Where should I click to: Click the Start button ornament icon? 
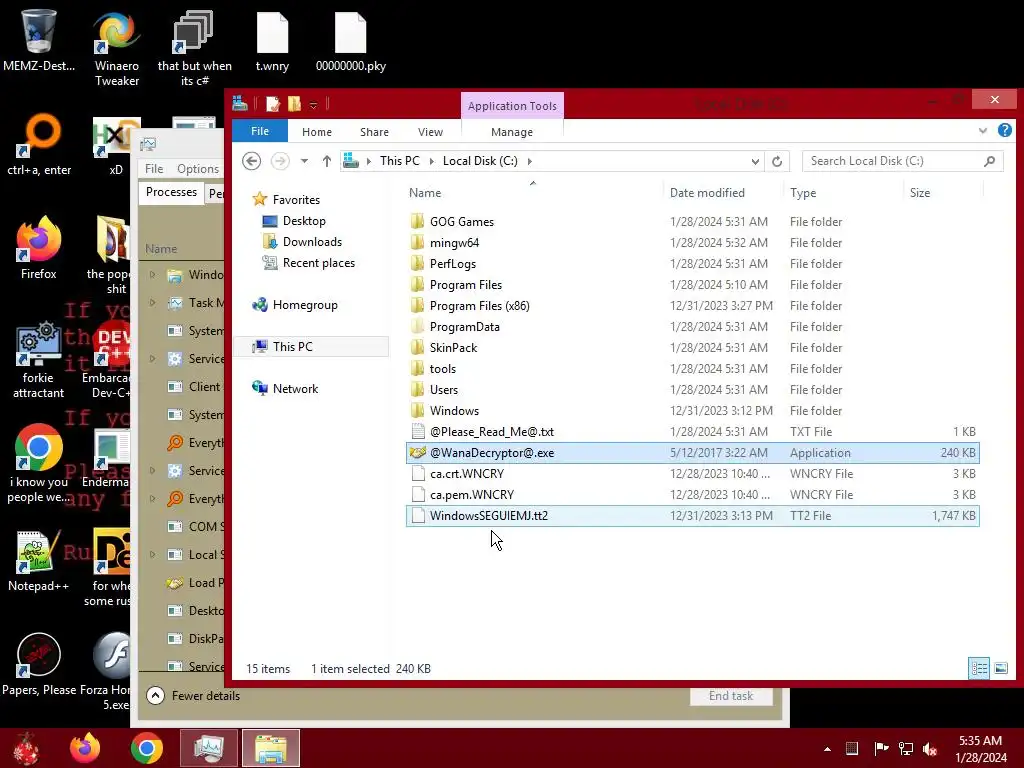pos(26,748)
